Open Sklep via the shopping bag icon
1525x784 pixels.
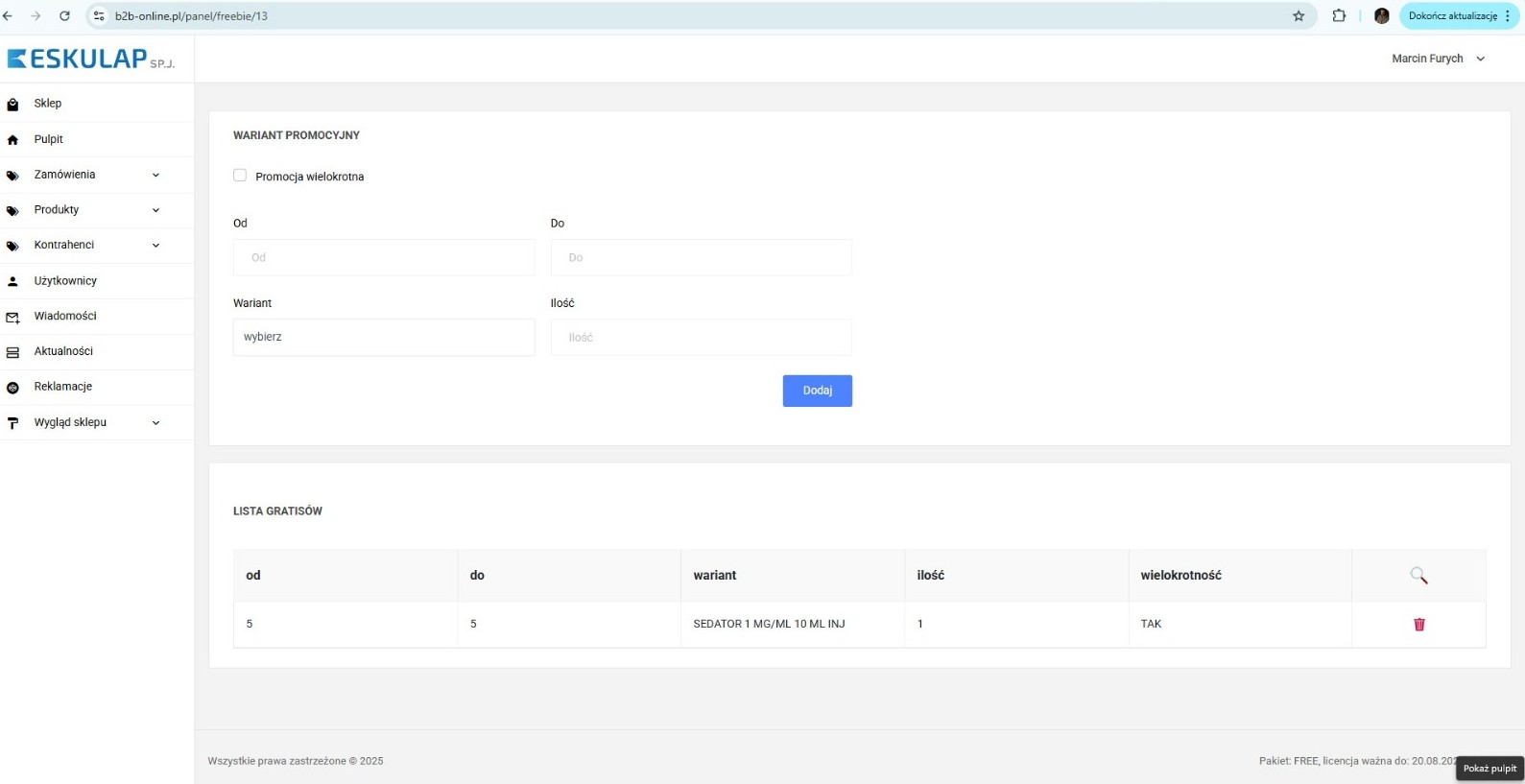(13, 104)
